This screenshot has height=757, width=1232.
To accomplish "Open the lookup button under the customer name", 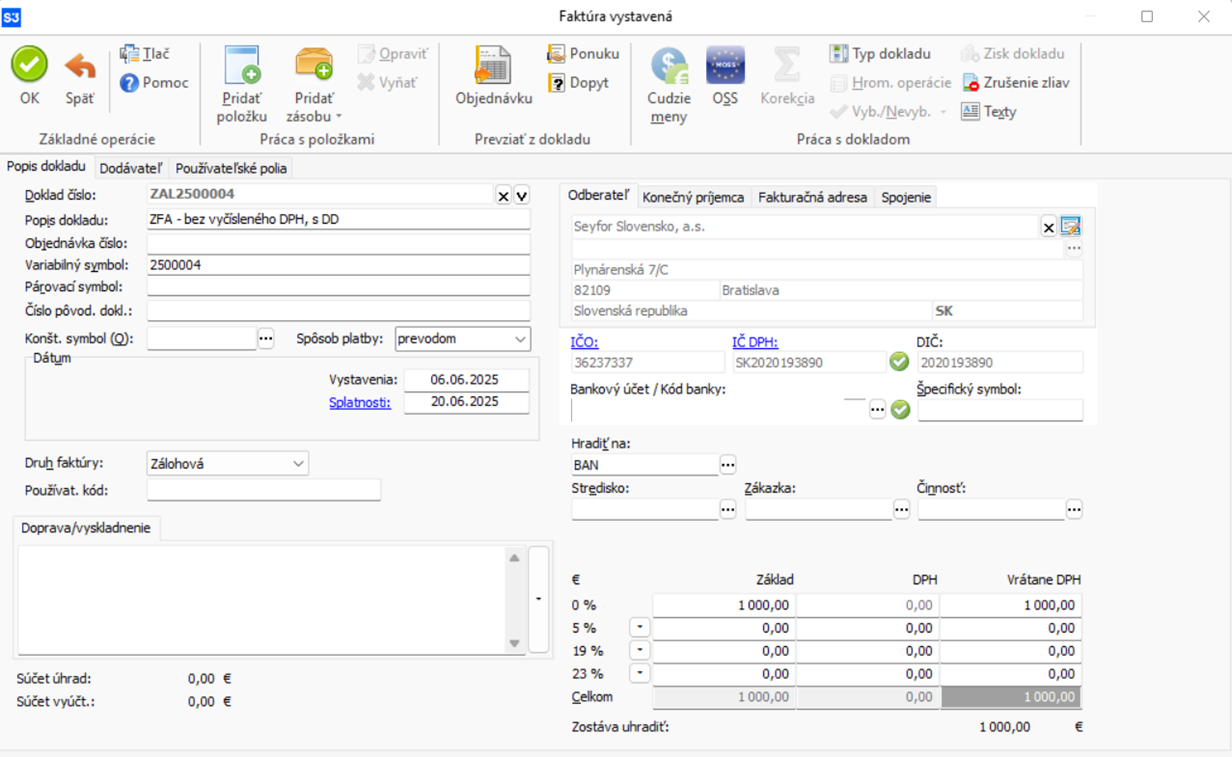I will click(1074, 248).
